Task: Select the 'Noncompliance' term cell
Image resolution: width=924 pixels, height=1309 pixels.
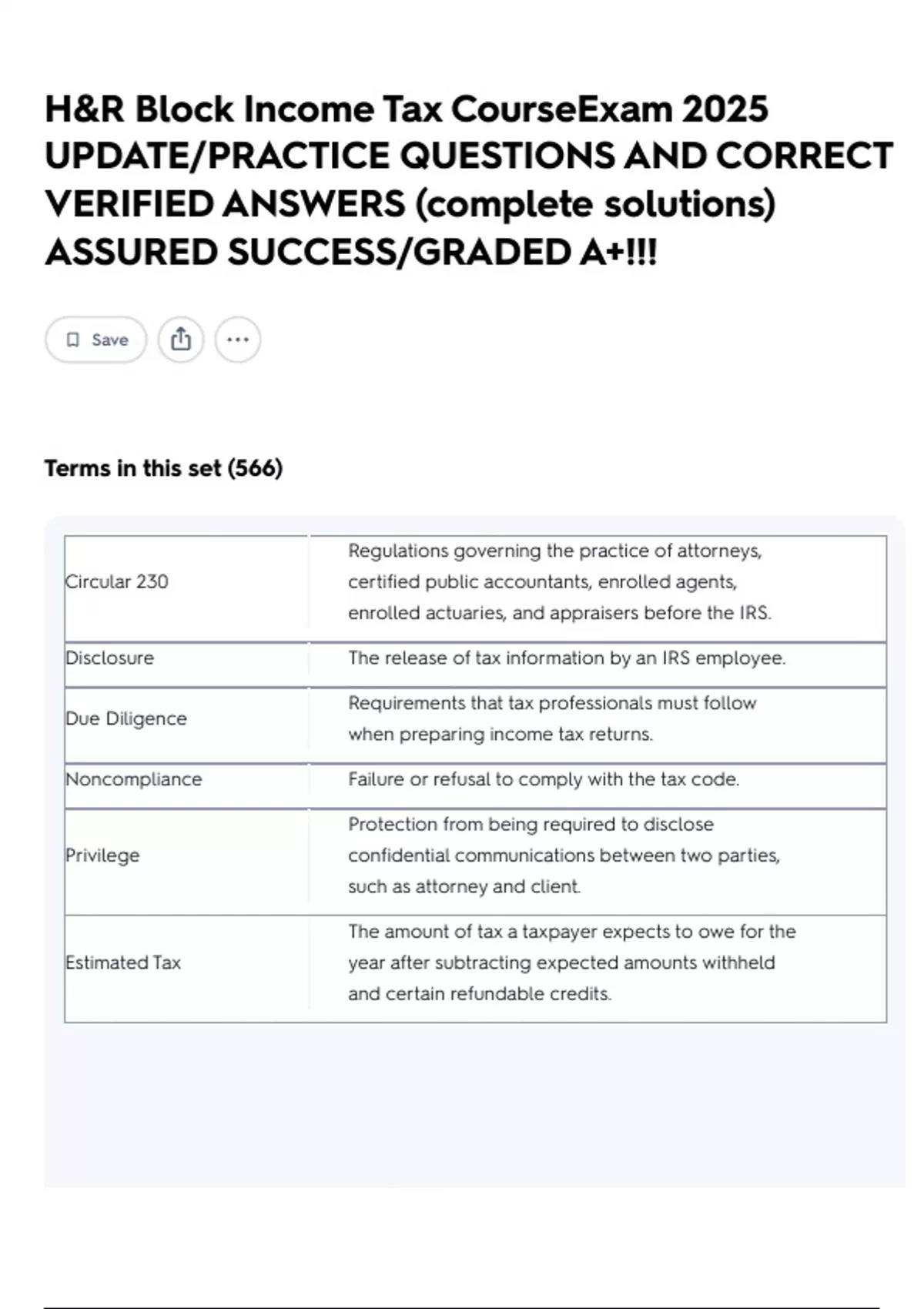Action: [134, 779]
